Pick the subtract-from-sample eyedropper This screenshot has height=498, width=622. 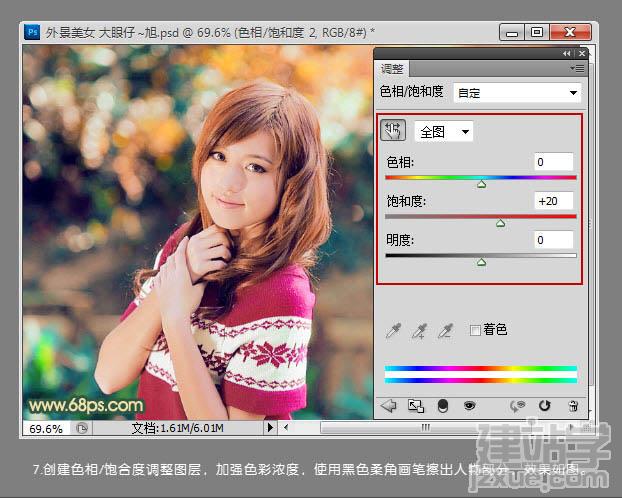coord(445,331)
